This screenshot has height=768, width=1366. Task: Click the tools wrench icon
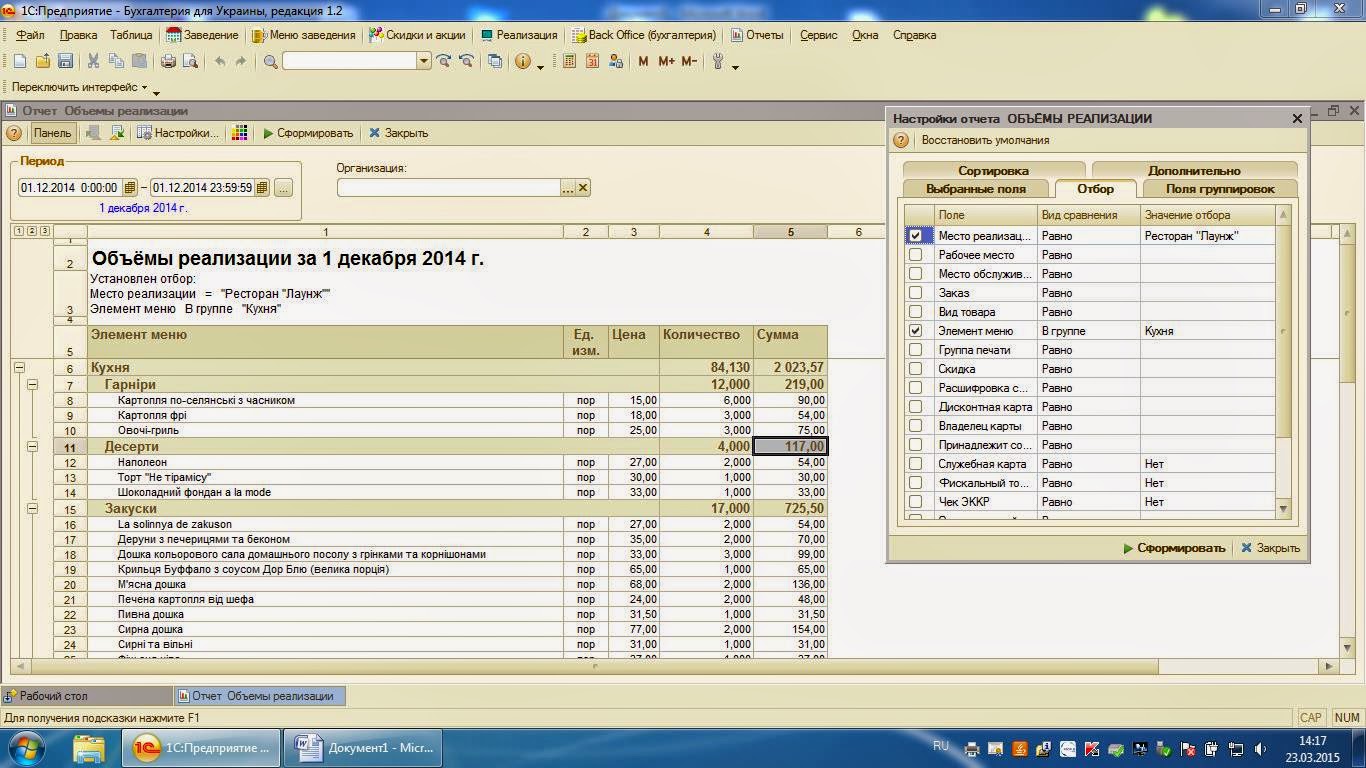click(718, 61)
